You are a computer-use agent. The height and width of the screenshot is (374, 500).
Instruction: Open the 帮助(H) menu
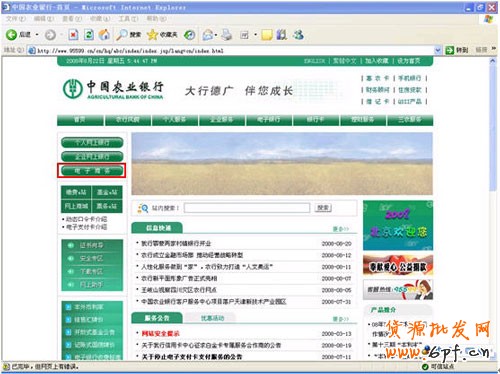(156, 18)
